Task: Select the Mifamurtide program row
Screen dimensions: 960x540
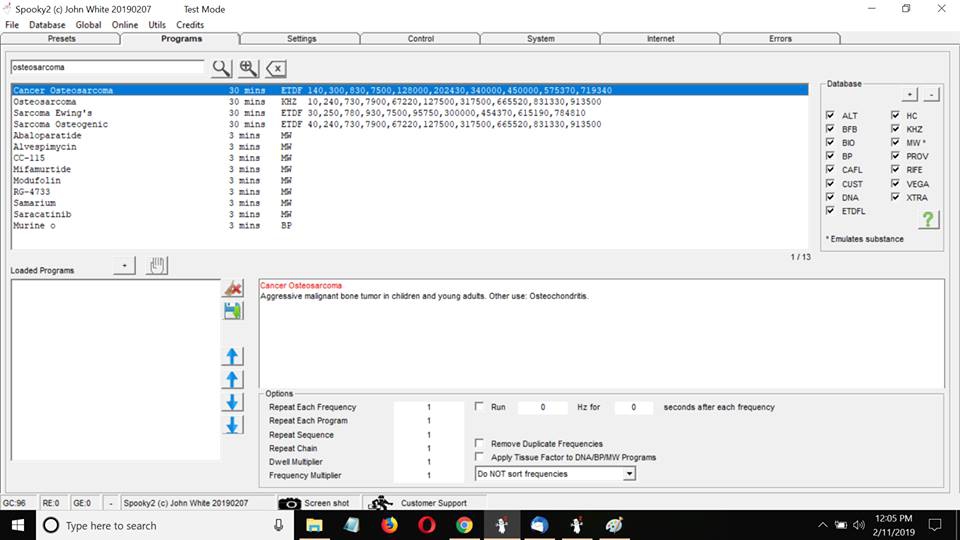Action: (409, 169)
